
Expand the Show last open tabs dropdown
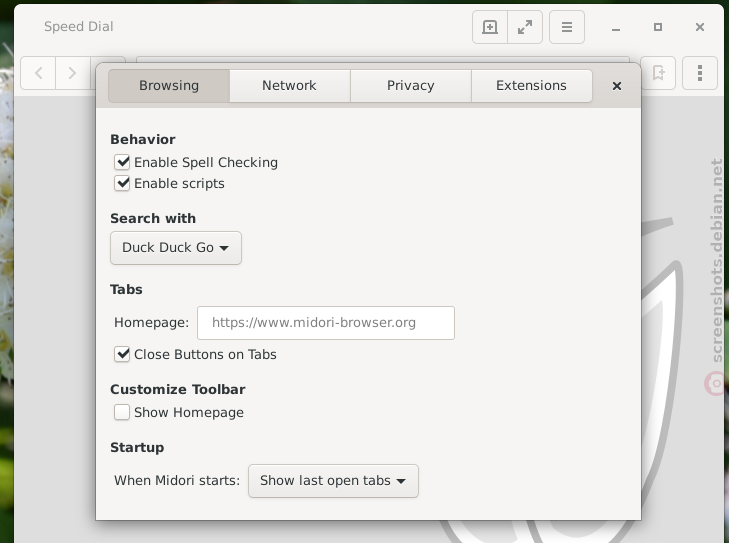click(333, 481)
